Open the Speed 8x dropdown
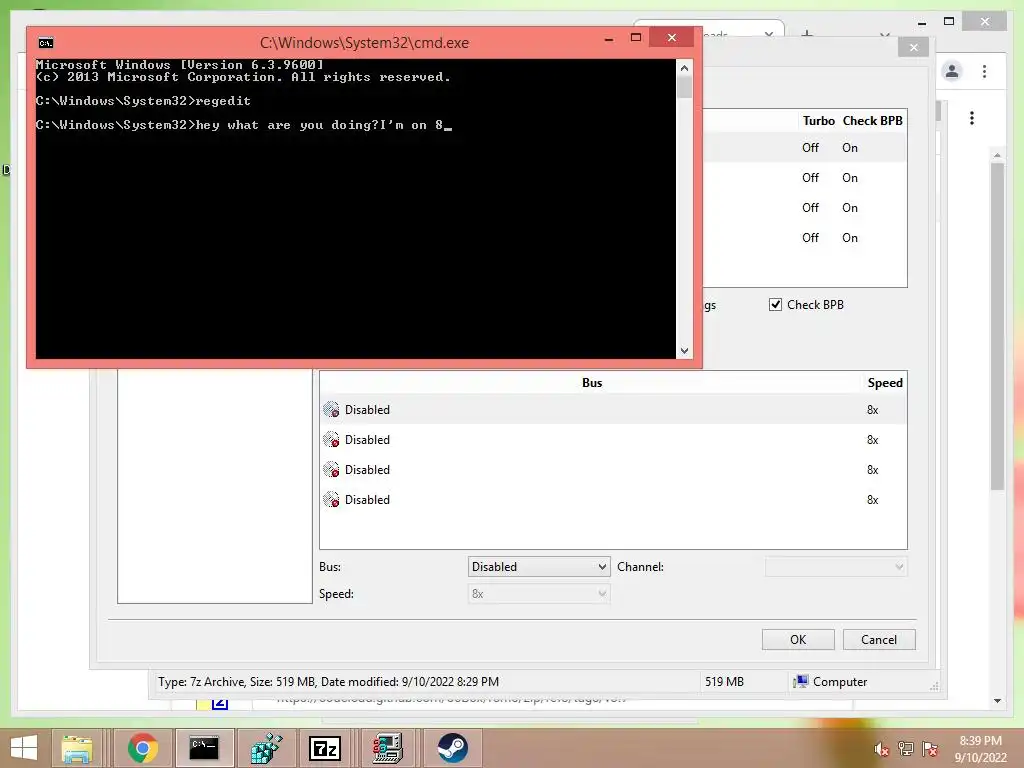1024x768 pixels. 539,594
